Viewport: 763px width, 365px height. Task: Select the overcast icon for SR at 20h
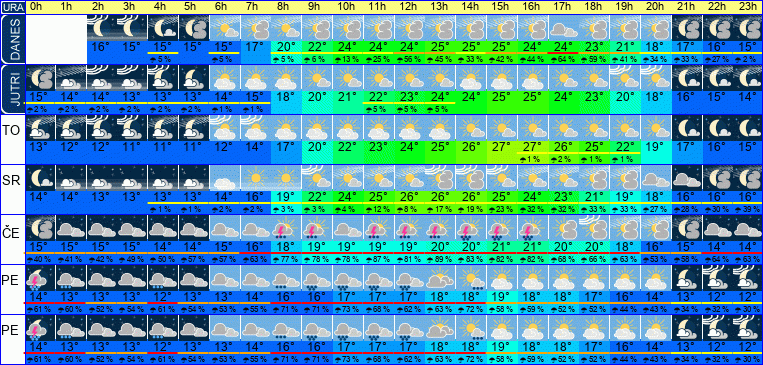click(x=654, y=178)
